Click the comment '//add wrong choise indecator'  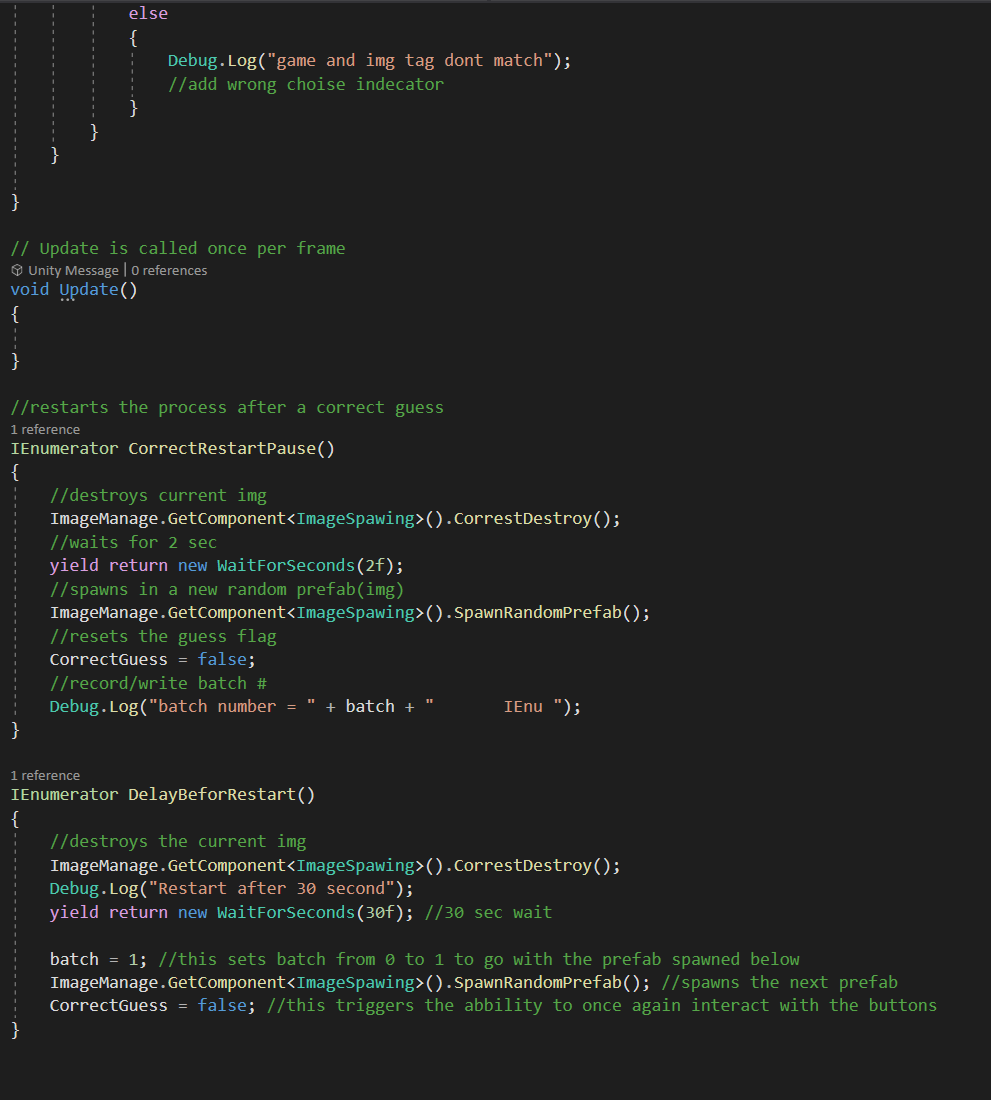(306, 84)
